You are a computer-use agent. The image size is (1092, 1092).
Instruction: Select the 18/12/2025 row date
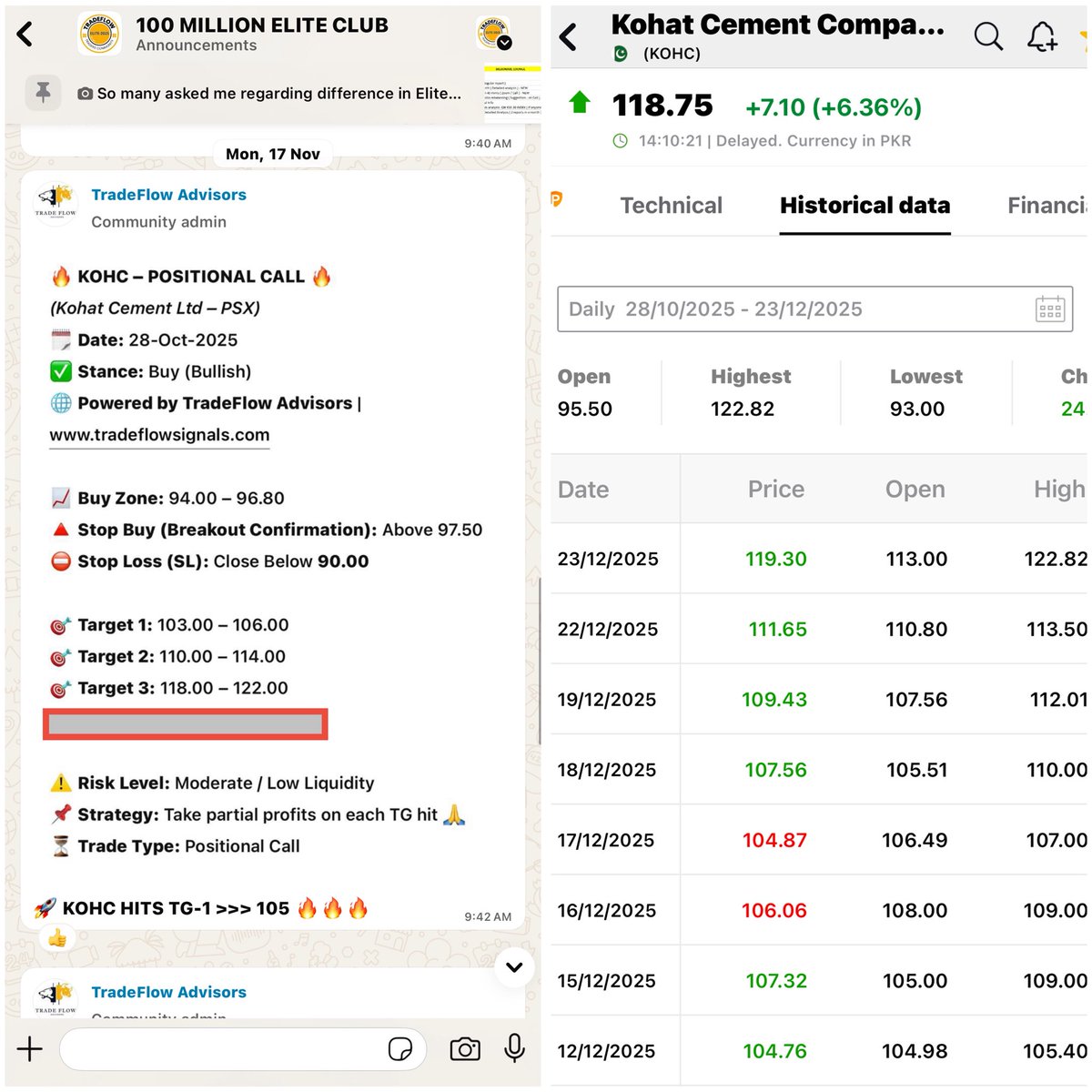click(607, 770)
